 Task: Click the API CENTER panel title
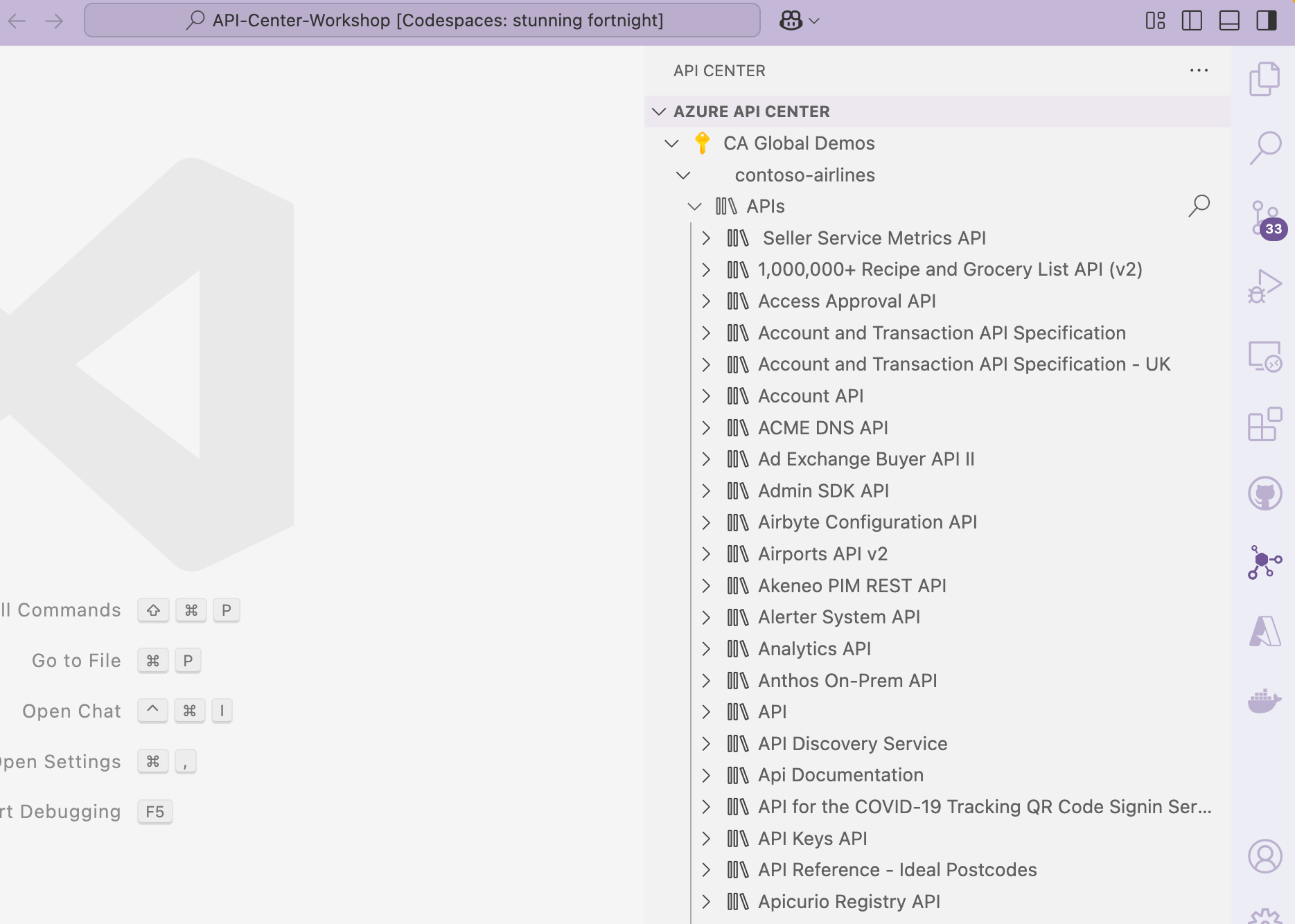(x=719, y=71)
